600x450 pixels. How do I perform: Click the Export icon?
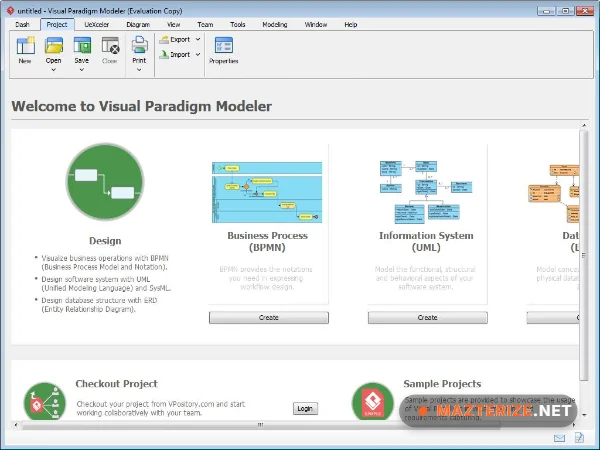click(164, 39)
